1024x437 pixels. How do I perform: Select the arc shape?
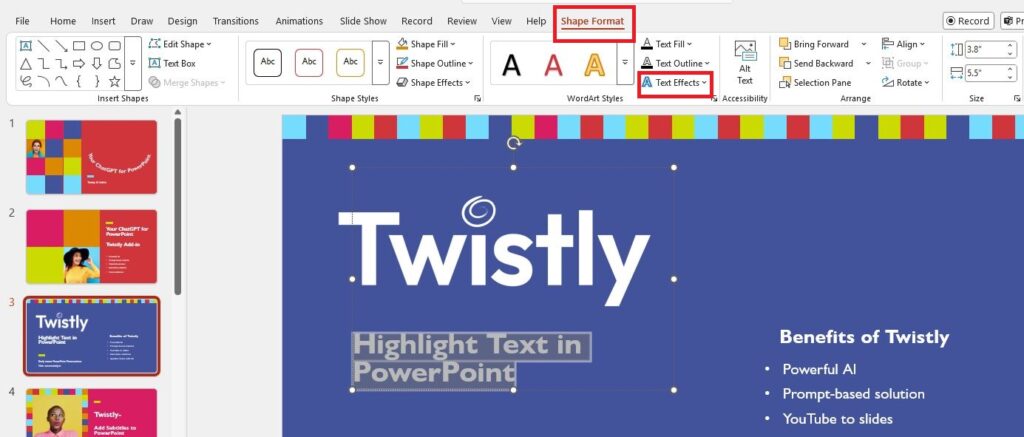click(x=44, y=82)
